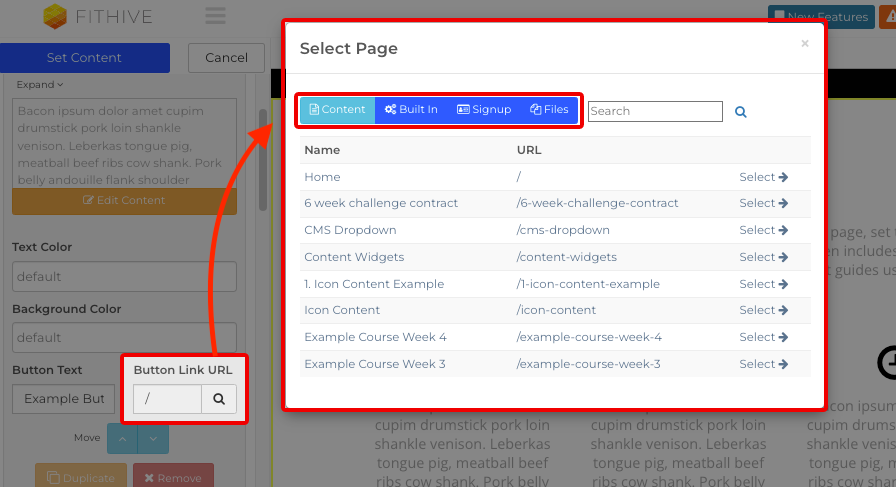Move widget down with the down arrow
Screen dimensions: 896x487
pos(153,438)
